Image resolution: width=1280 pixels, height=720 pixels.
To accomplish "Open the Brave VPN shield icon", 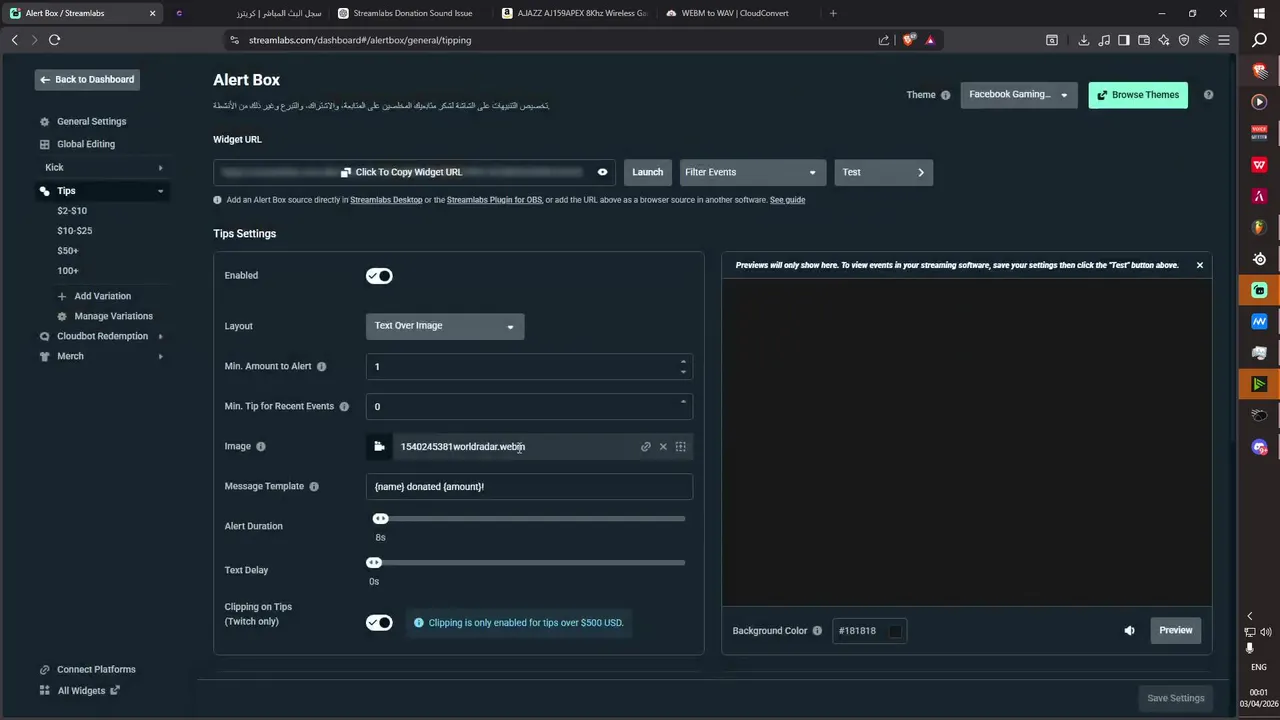I will 1184,40.
